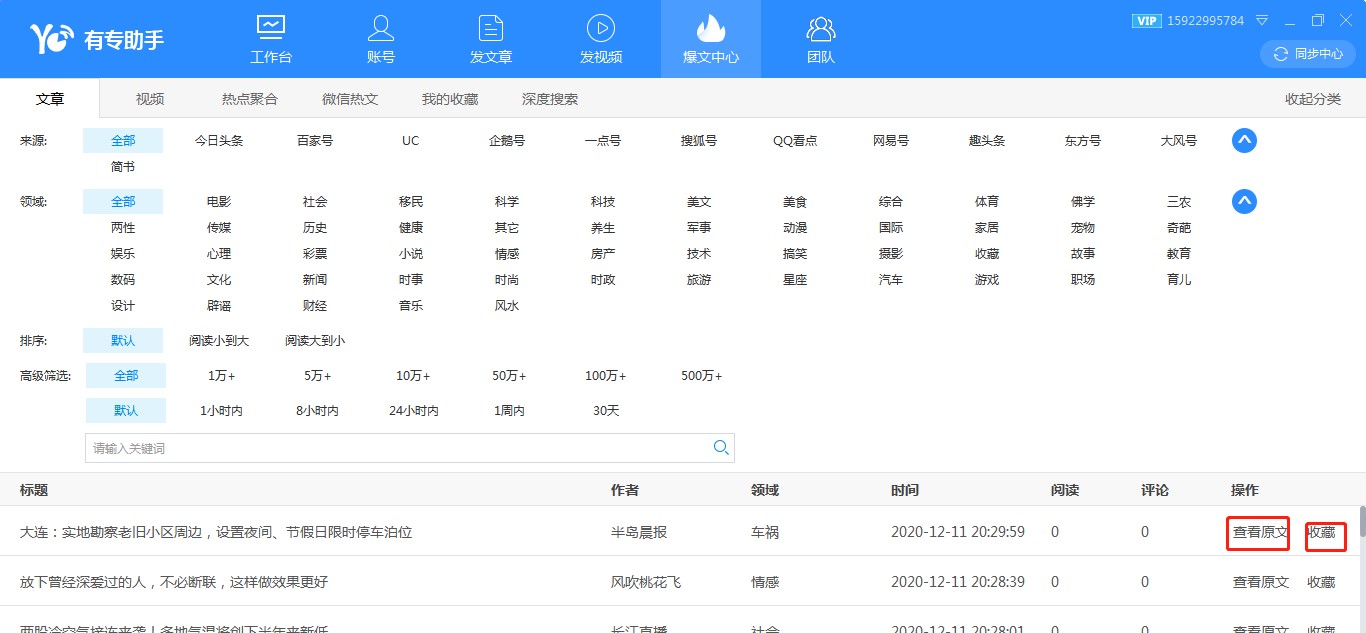The width and height of the screenshot is (1366, 633).
Task: Switch to the 微信热文 tab
Action: point(350,99)
